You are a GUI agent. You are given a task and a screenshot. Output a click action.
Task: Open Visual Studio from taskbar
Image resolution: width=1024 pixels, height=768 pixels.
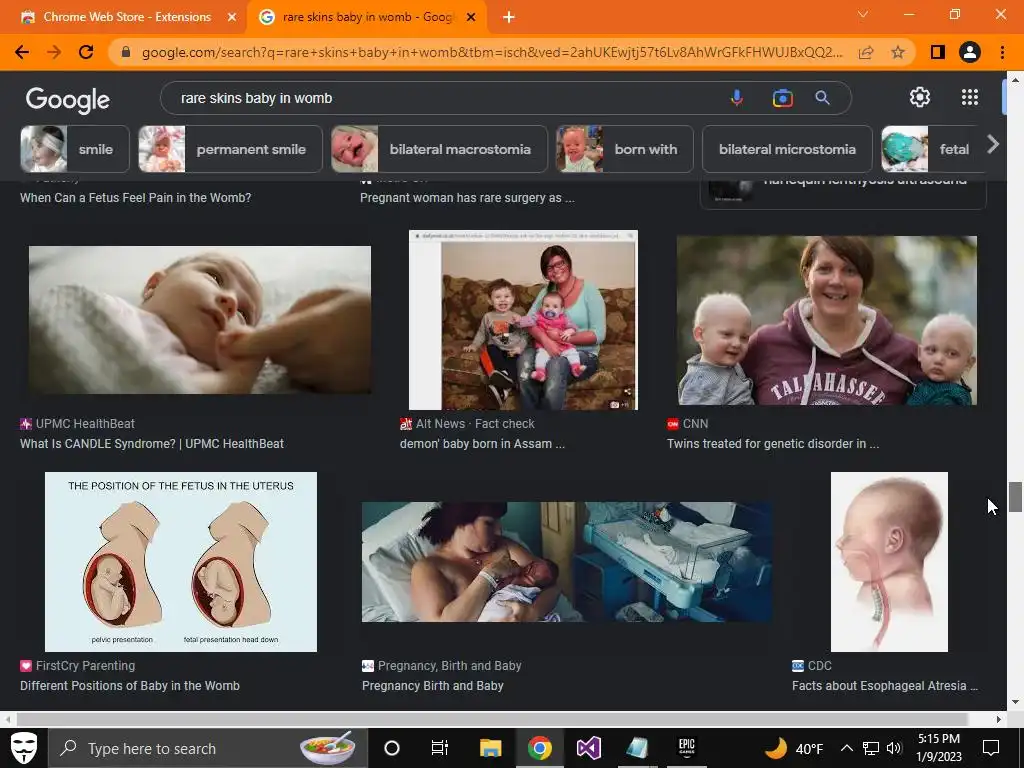(588, 748)
